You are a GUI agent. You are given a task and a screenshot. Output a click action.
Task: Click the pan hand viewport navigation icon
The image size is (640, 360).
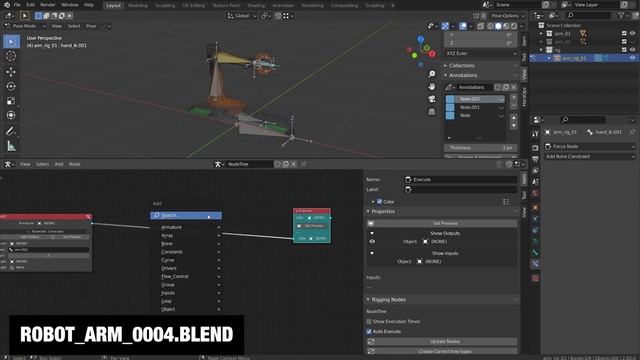coord(431,87)
